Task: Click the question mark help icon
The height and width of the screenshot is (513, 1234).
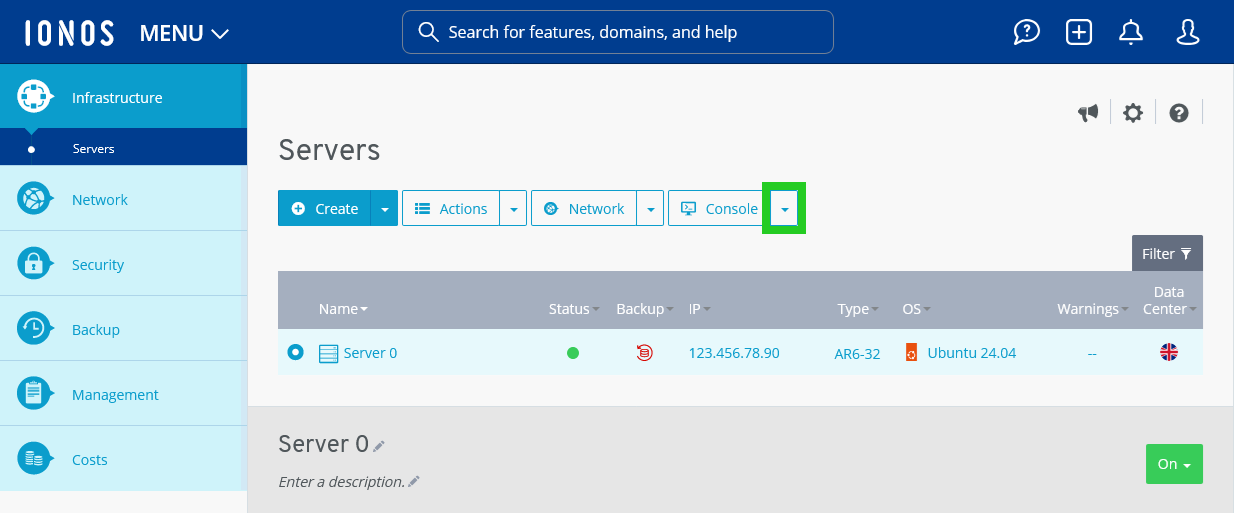Action: (x=1179, y=113)
